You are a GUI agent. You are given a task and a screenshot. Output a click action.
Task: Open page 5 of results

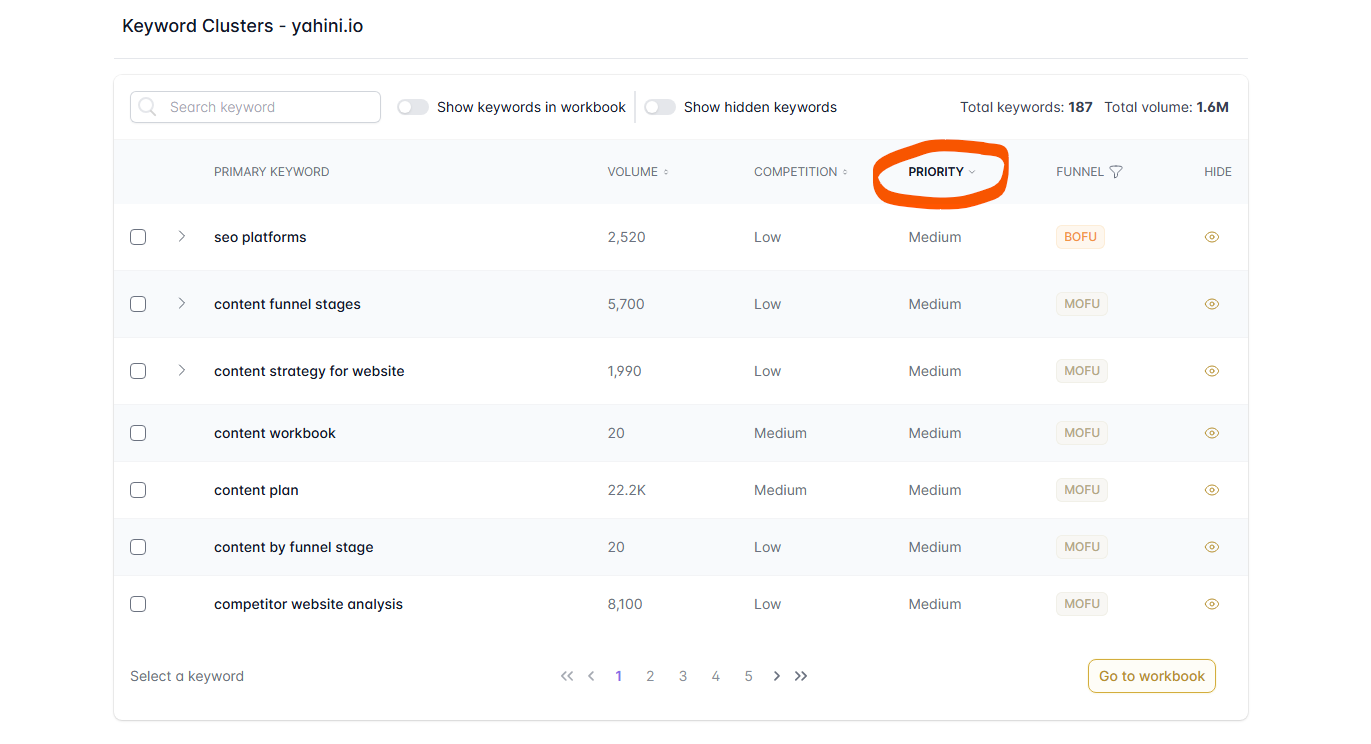748,676
